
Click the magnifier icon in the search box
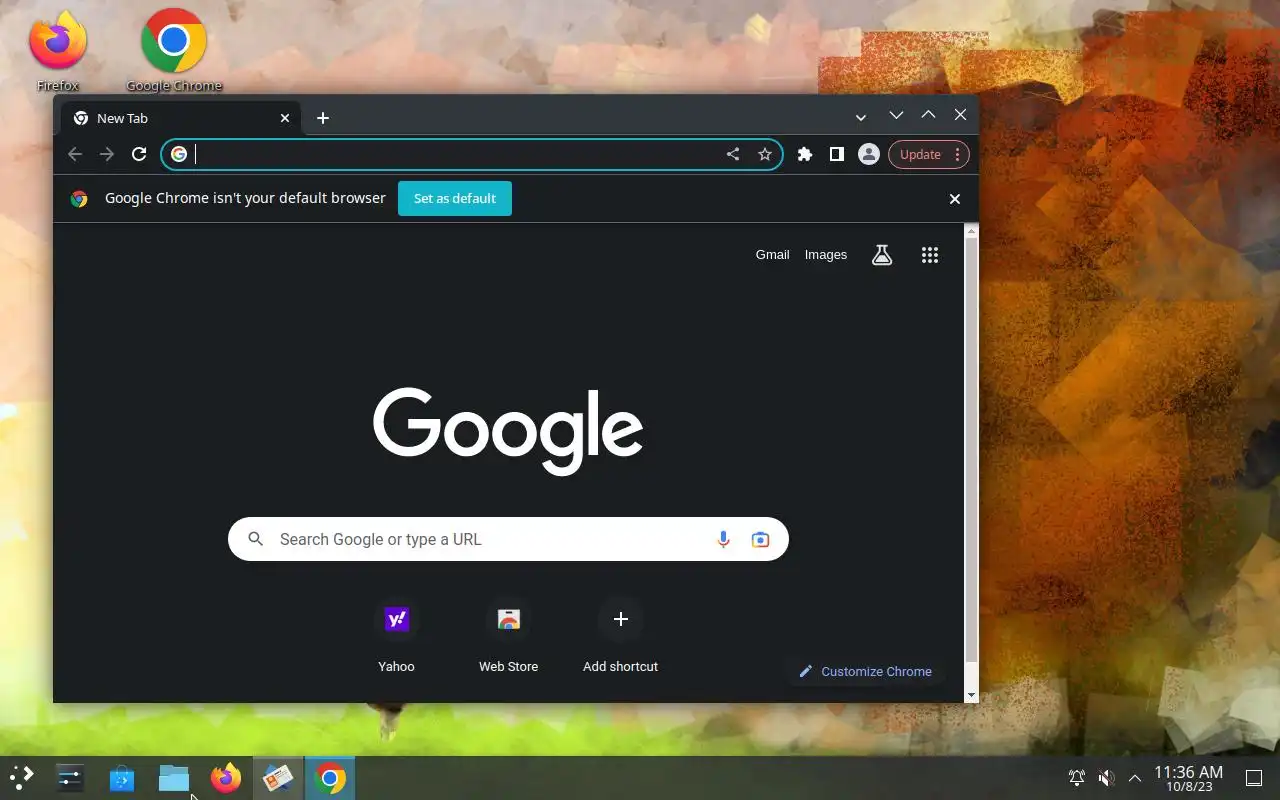[x=256, y=539]
